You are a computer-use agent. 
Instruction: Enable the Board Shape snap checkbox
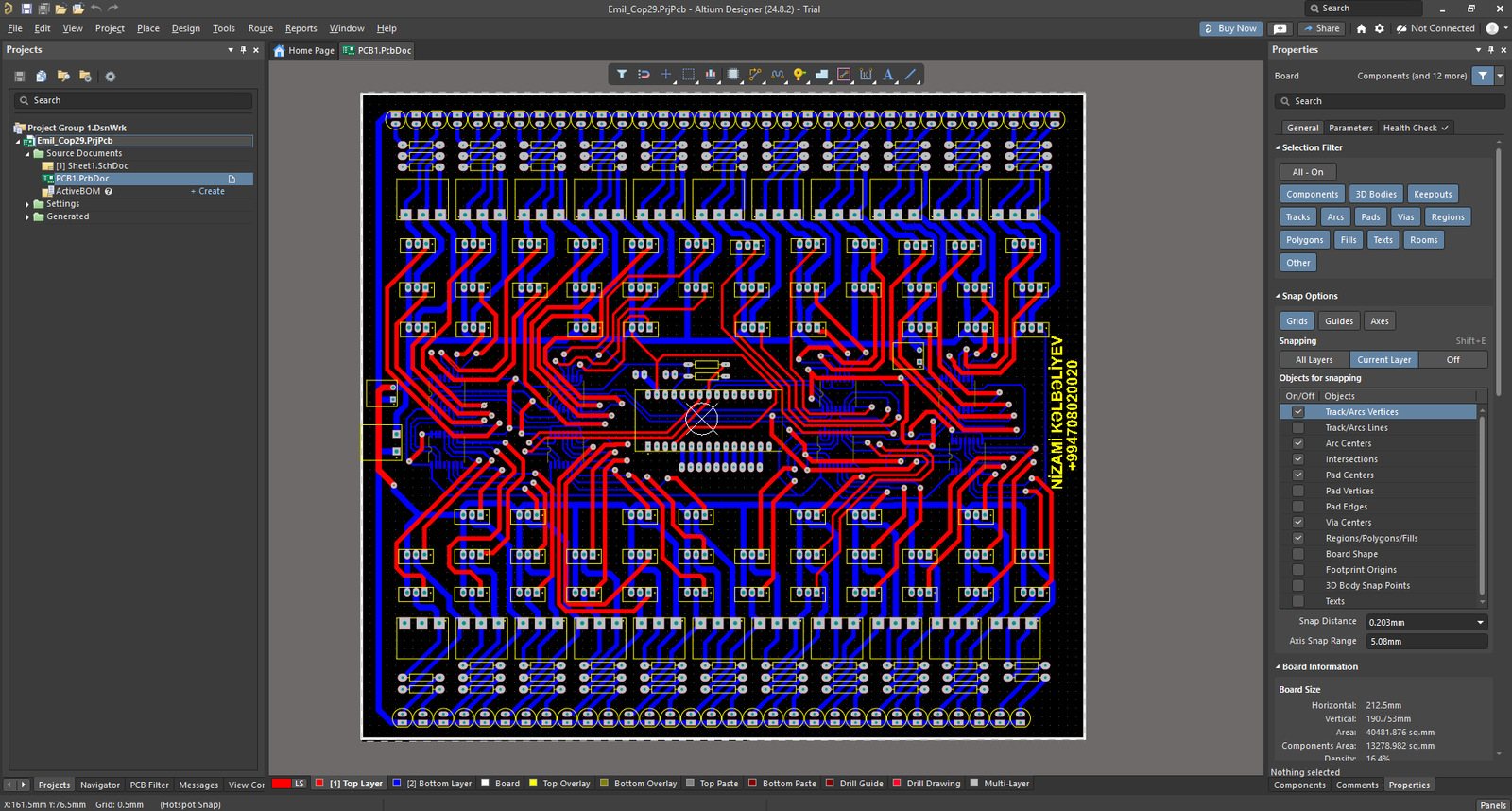pos(1298,554)
